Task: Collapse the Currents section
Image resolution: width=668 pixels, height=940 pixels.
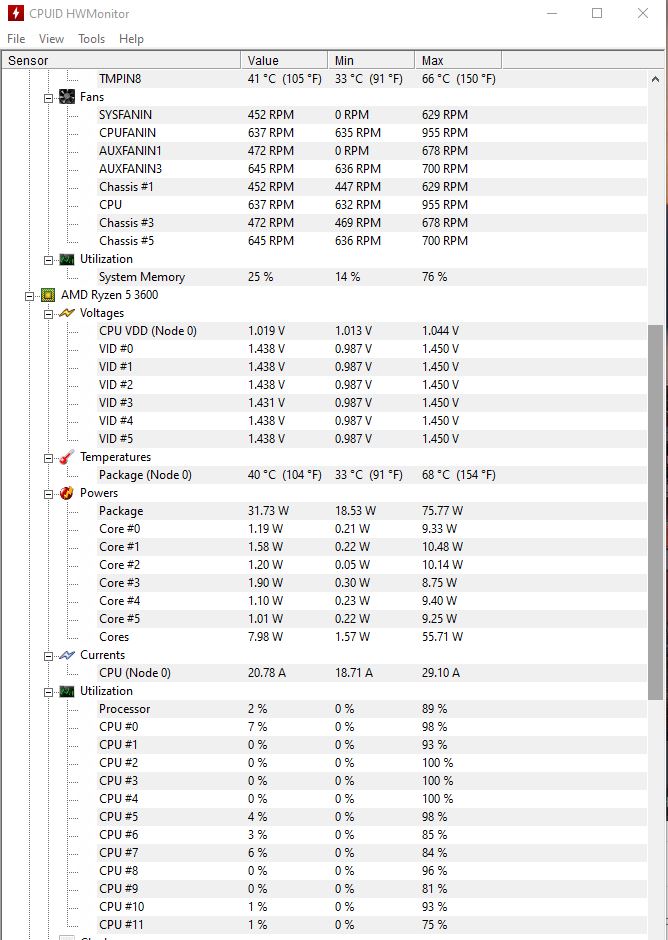Action: pyautogui.click(x=48, y=656)
